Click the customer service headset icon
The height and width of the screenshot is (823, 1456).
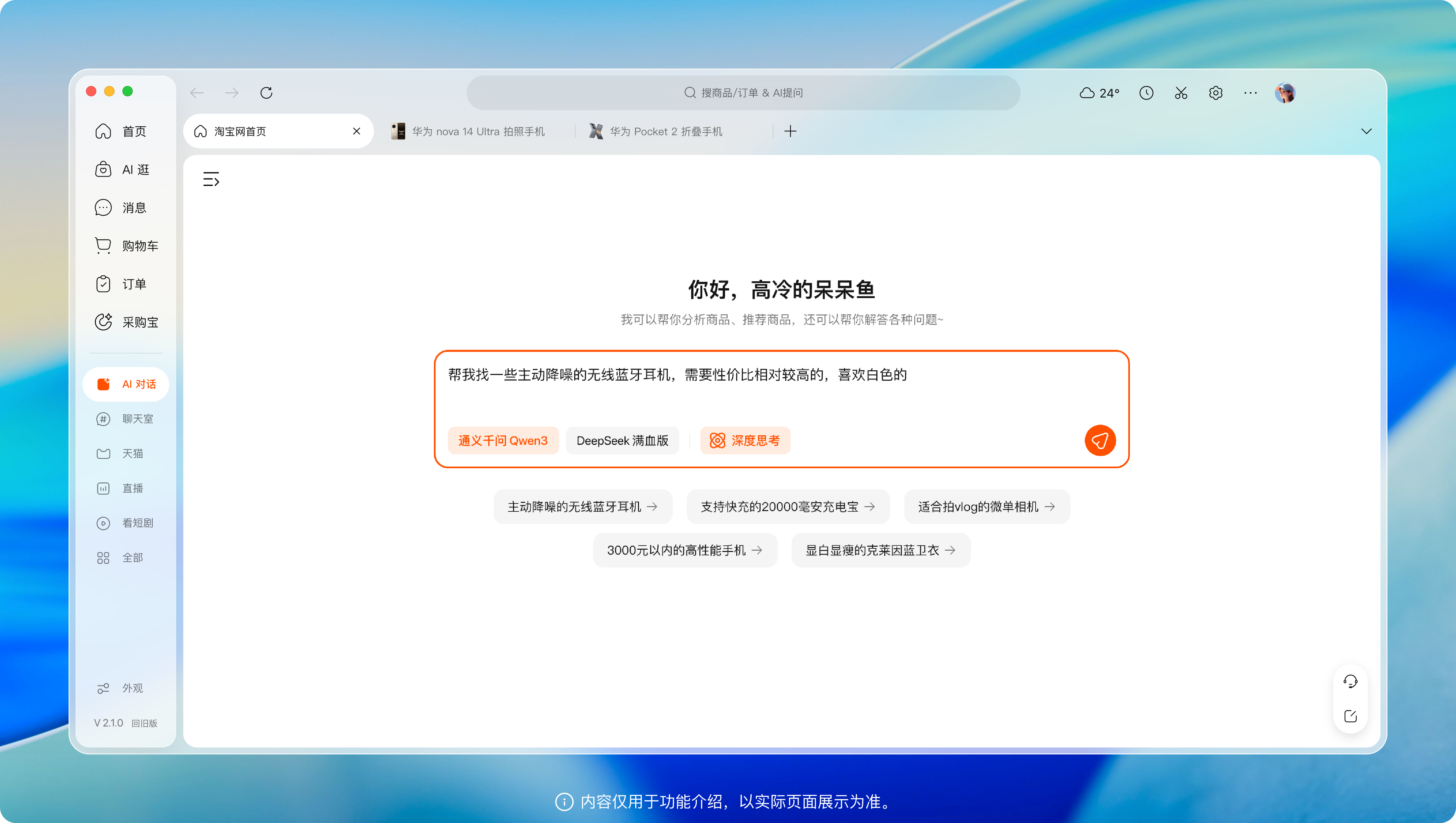tap(1350, 681)
